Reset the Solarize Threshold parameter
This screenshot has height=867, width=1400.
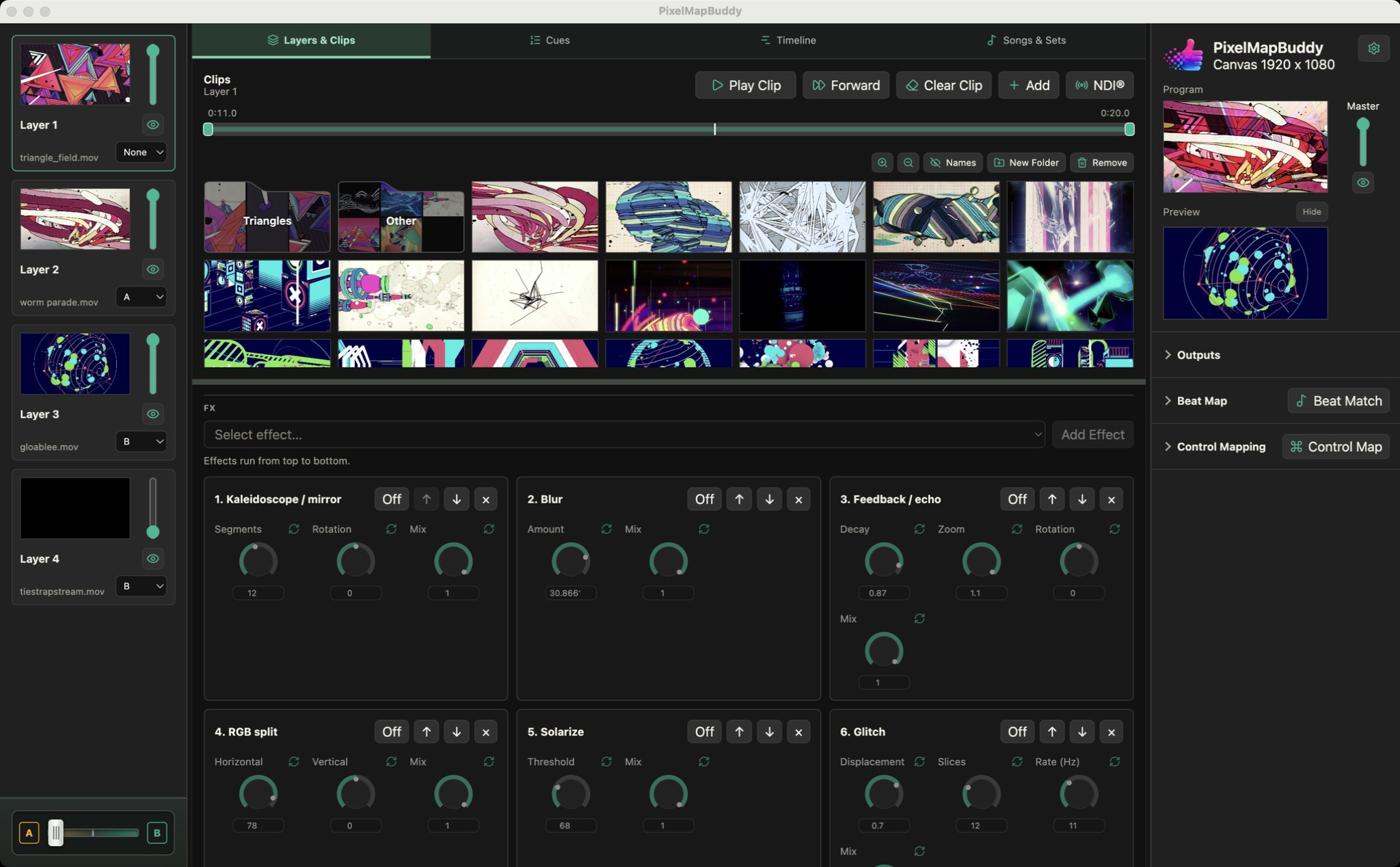[606, 762]
